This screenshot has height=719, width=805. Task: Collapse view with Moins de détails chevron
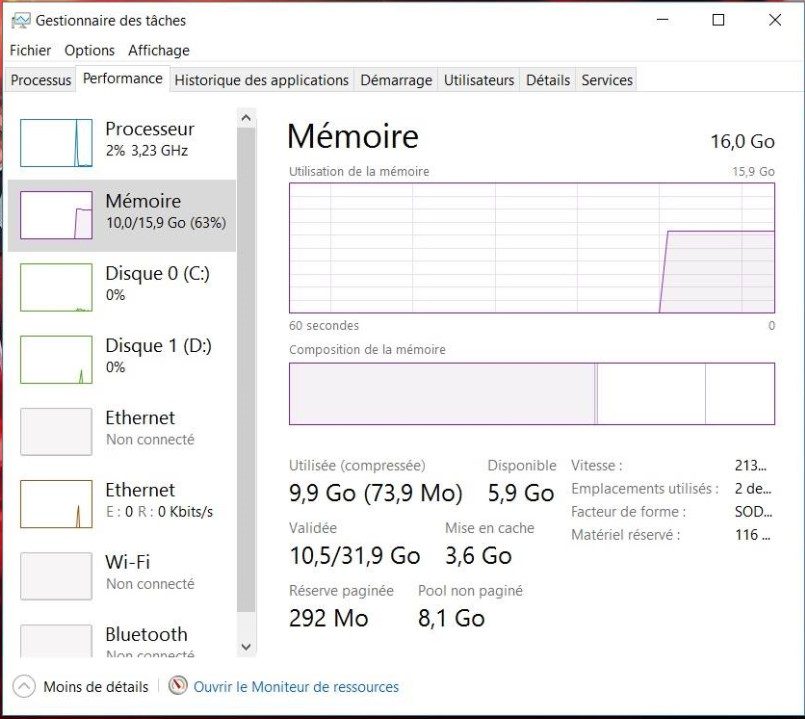coord(24,687)
